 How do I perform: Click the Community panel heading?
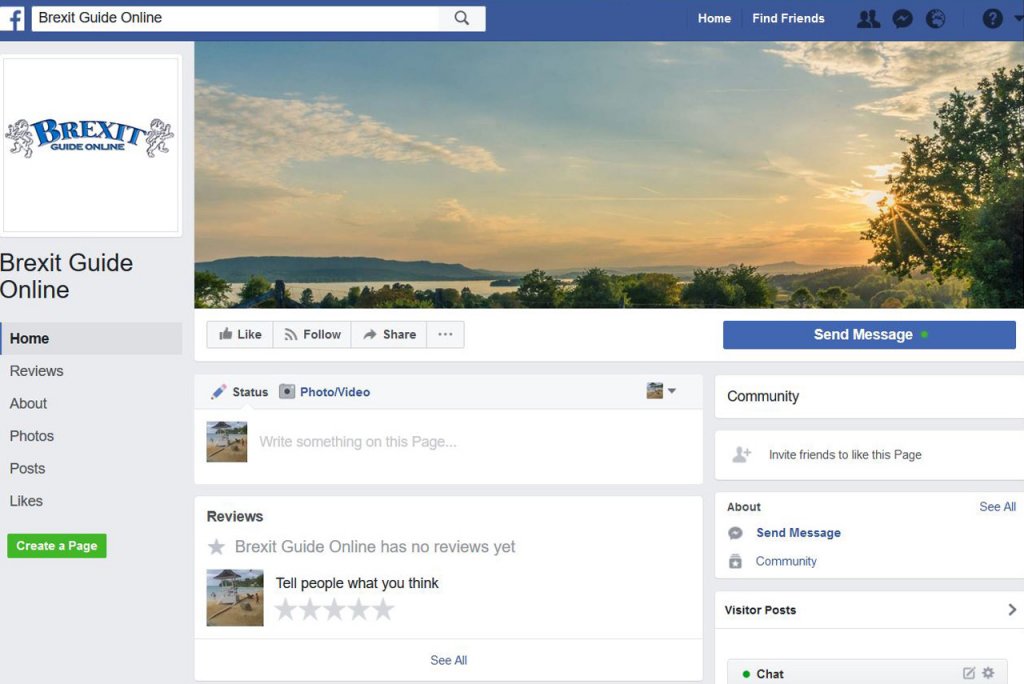click(x=763, y=397)
